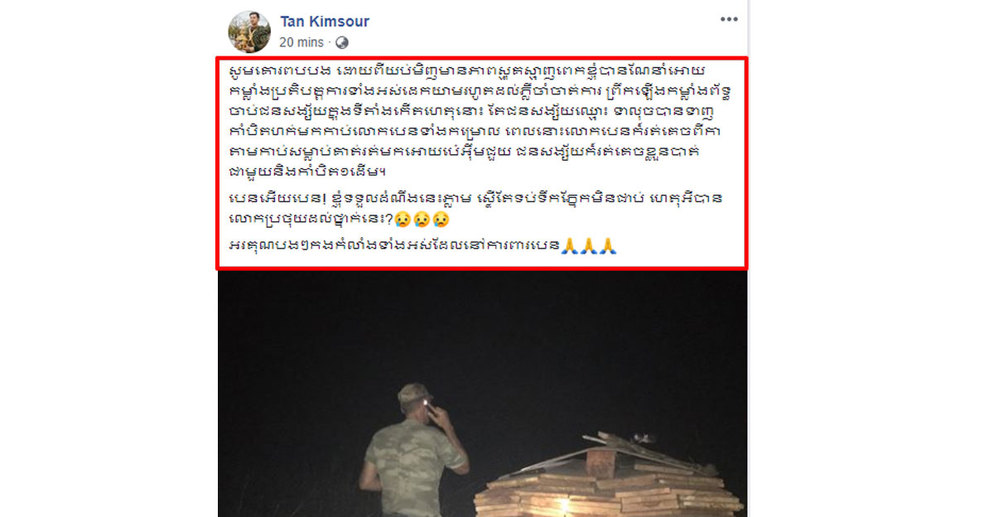This screenshot has width=994, height=517.
Task: Click the final thank-you line of post
Action: click(422, 245)
